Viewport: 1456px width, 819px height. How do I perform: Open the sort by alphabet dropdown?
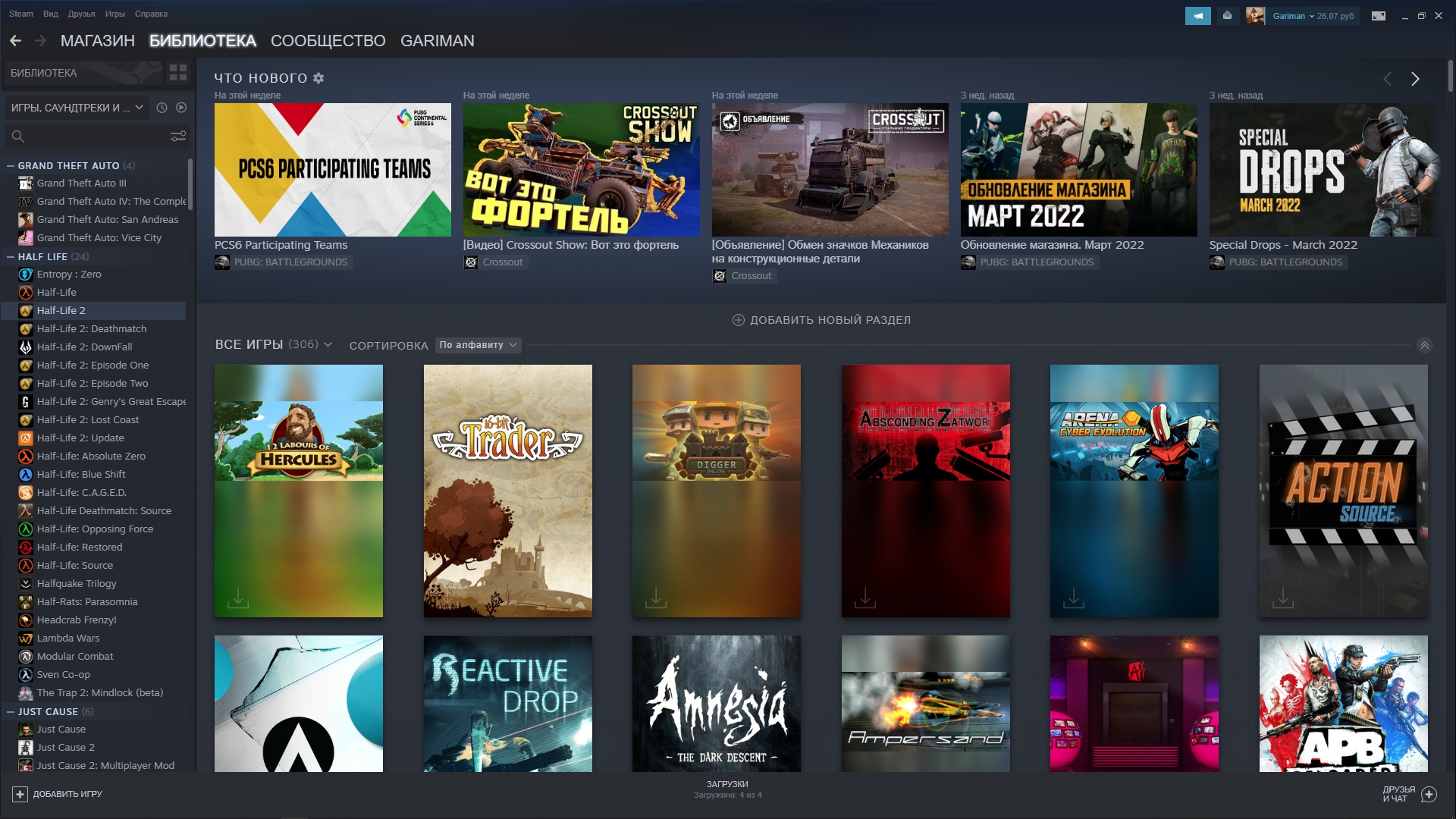(479, 345)
